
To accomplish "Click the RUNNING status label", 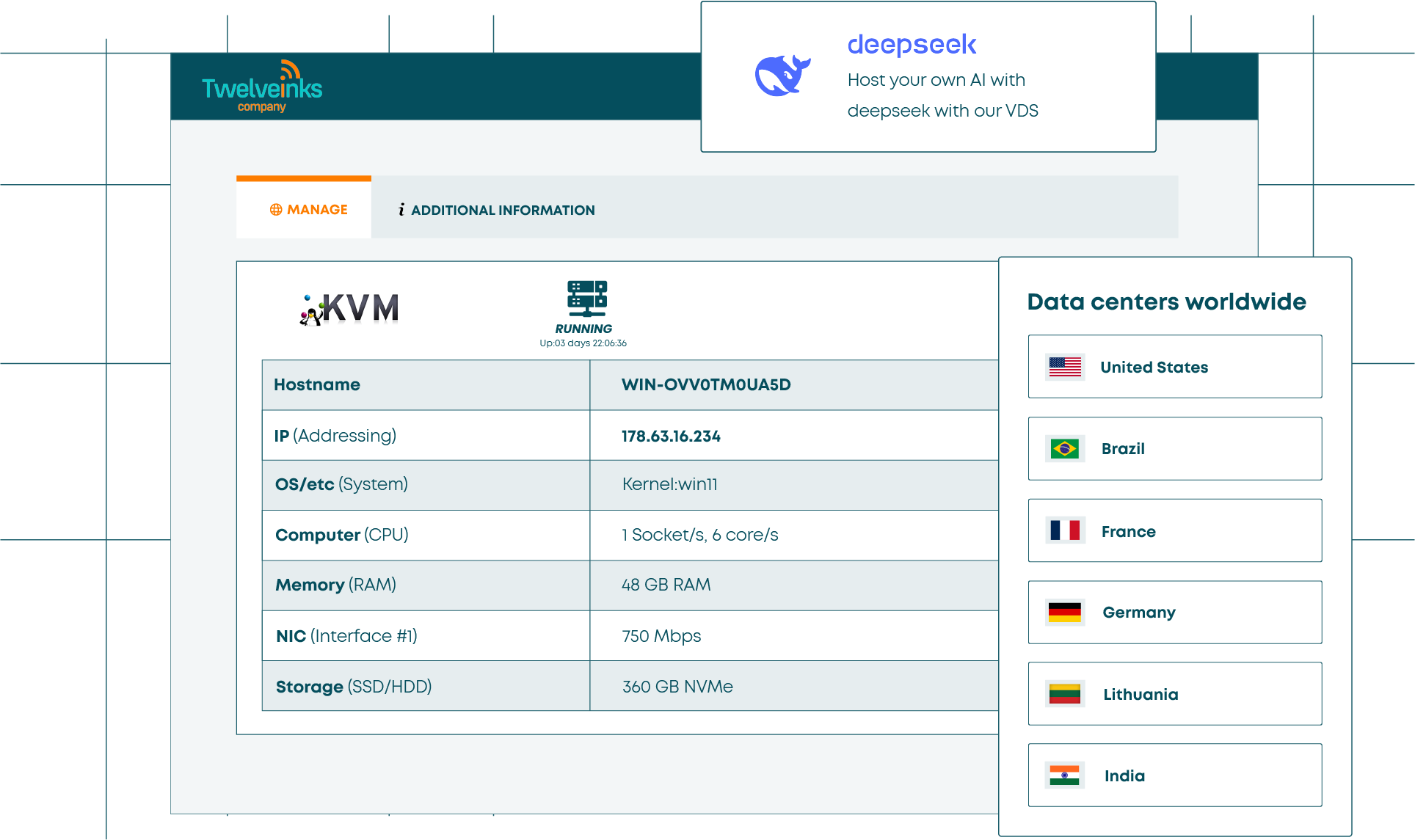I will pyautogui.click(x=583, y=329).
